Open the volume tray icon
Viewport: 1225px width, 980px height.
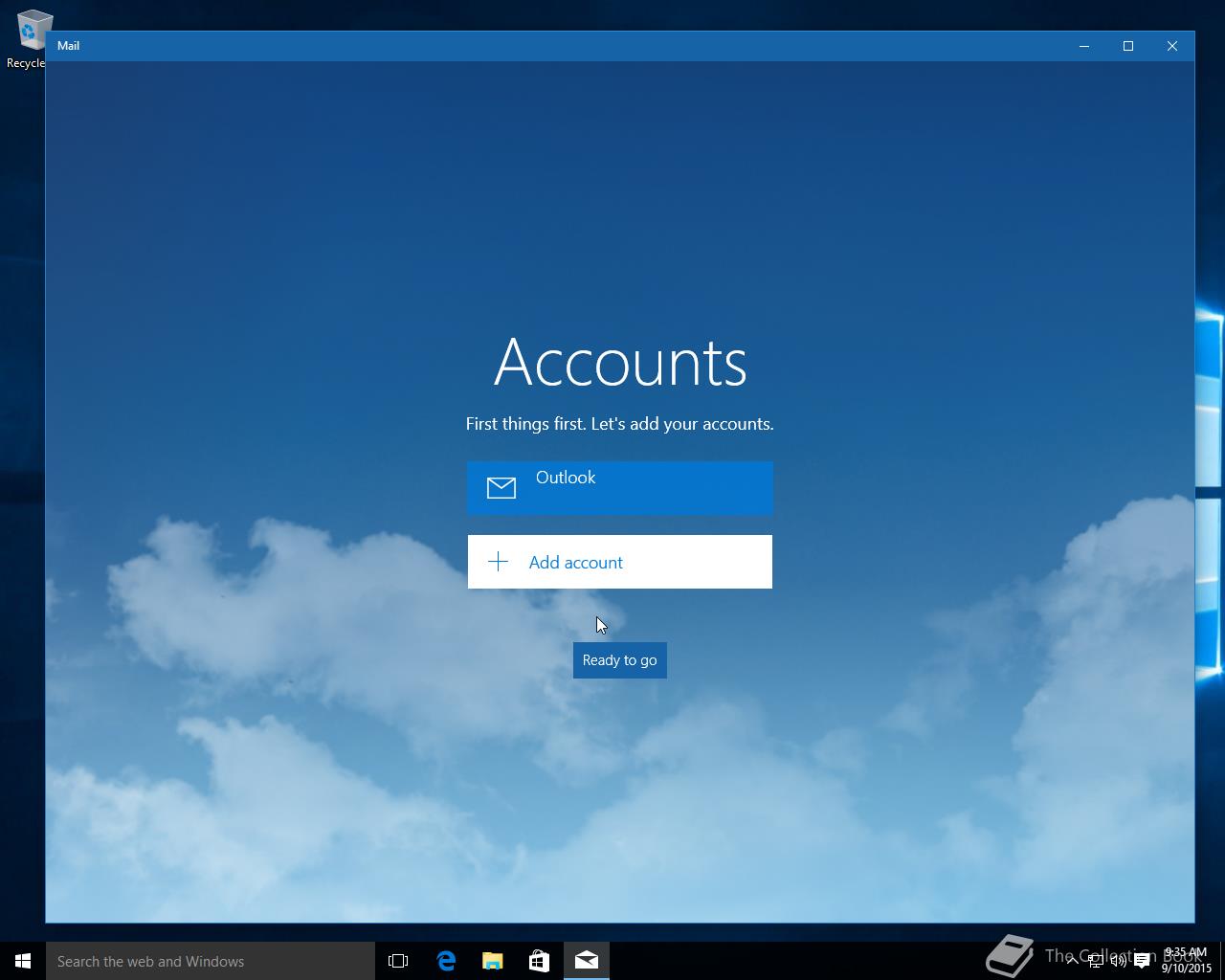(x=1118, y=961)
